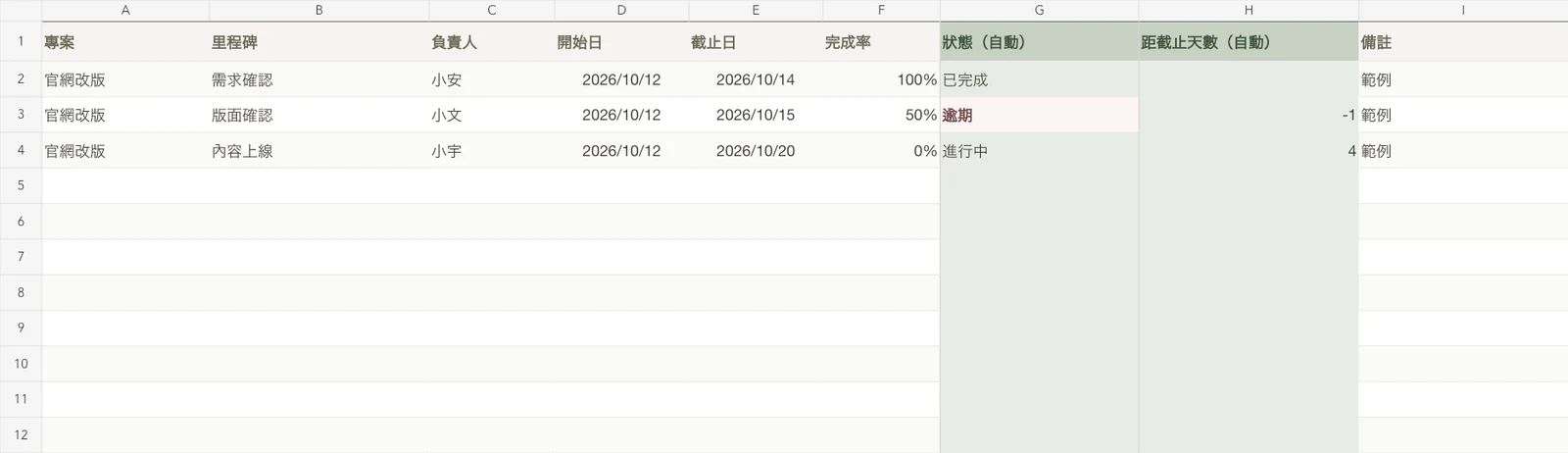The image size is (1568, 453).
Task: Select the 範例 note in 內容上線 row
Action: click(1463, 151)
